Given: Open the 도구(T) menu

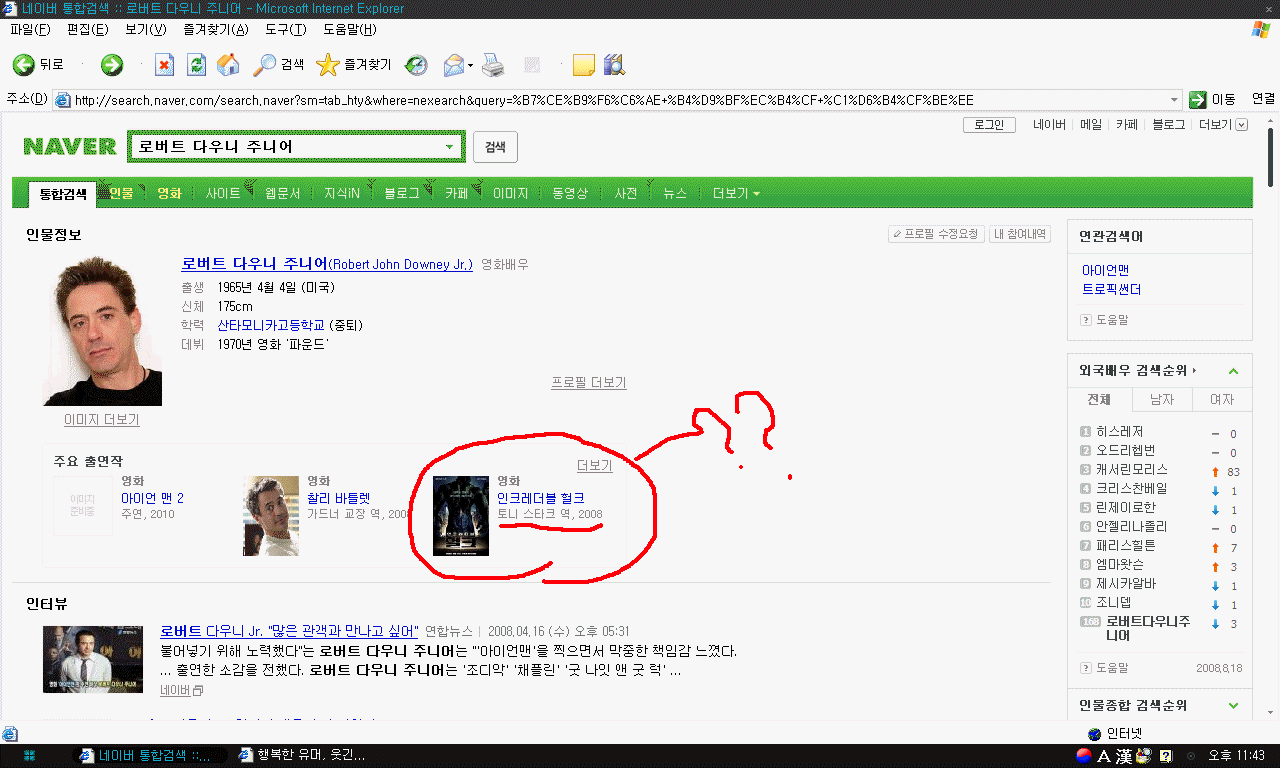Looking at the screenshot, I should 285,30.
